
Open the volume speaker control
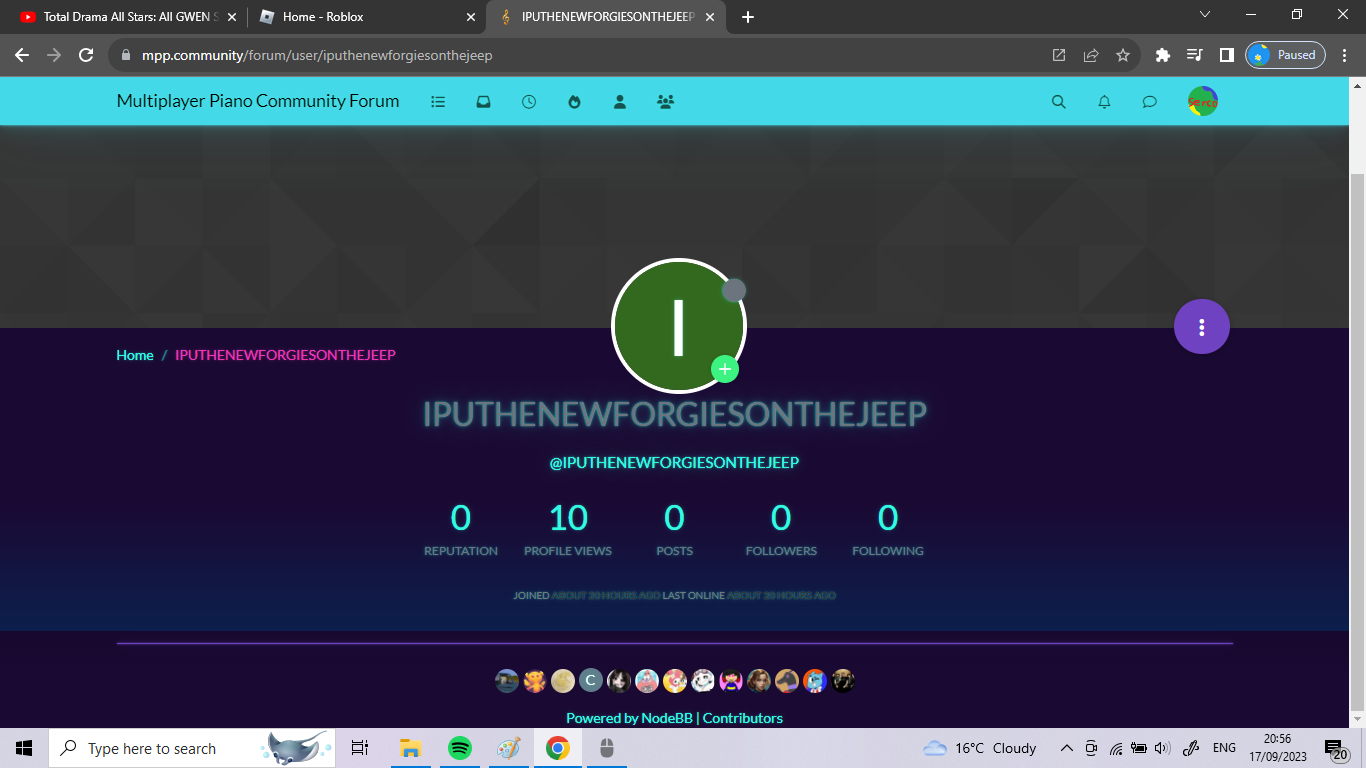[1162, 748]
